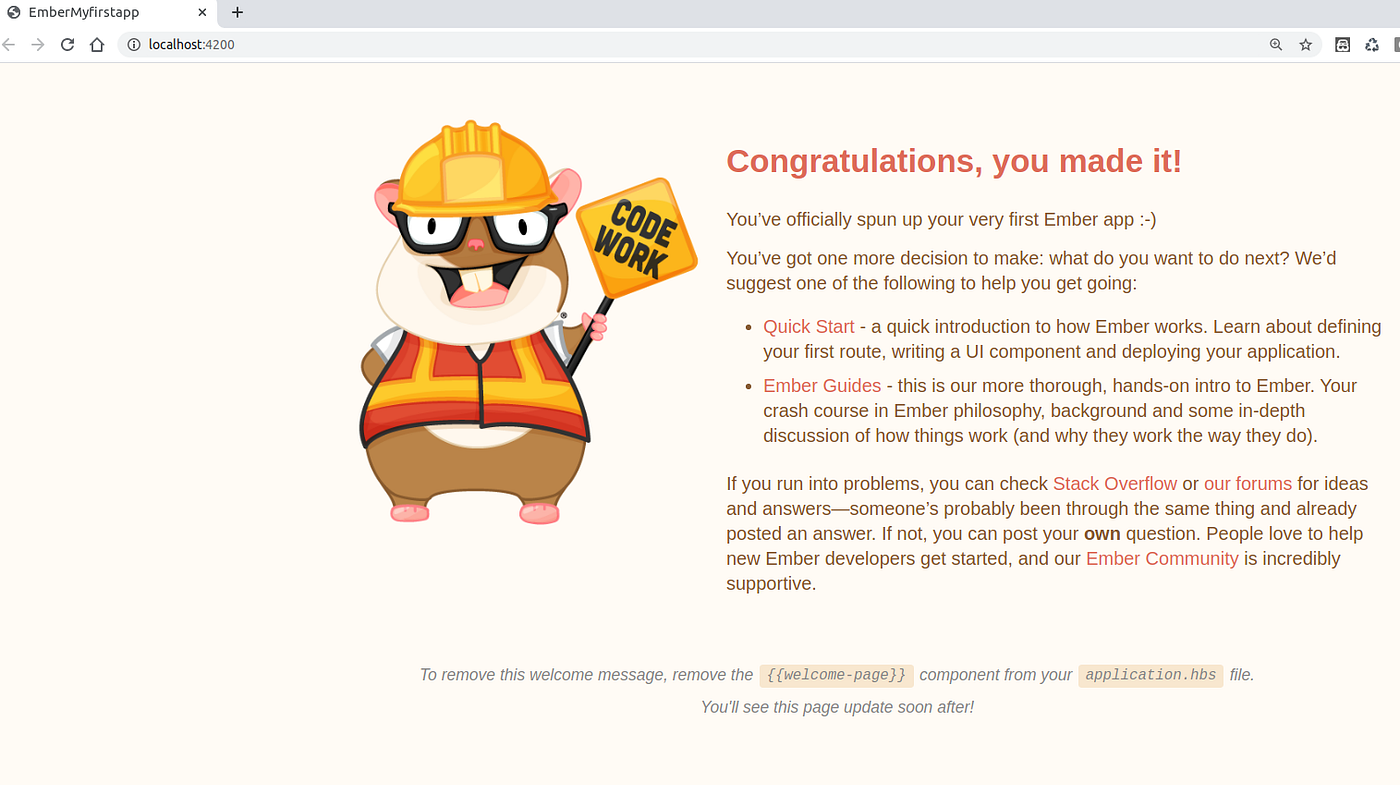Click the bold word 'own'
1400x785 pixels.
pyautogui.click(x=1102, y=534)
